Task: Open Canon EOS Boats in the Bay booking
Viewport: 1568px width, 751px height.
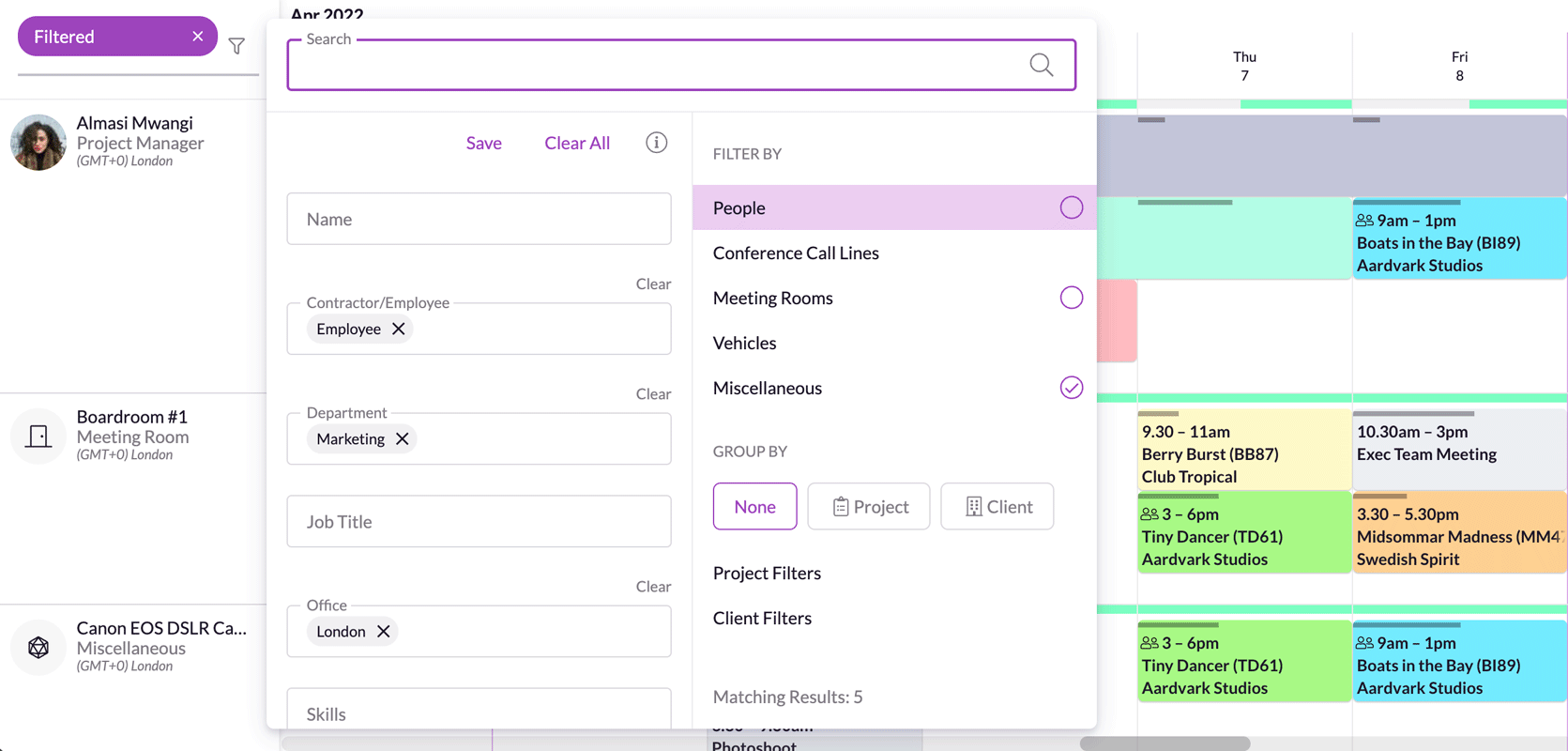Action: 1459,661
